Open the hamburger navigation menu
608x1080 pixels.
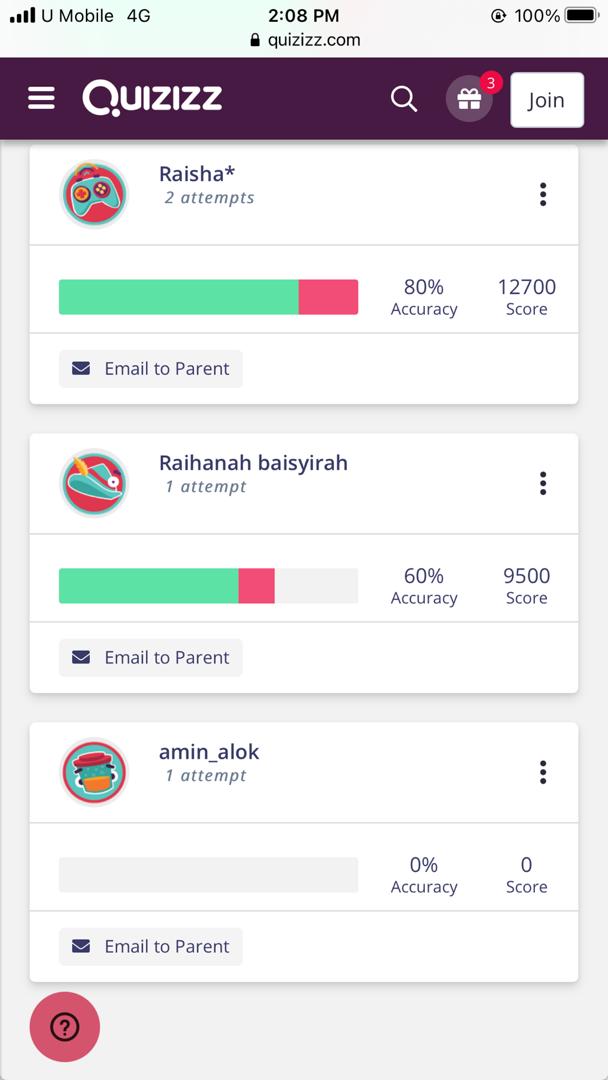[41, 98]
